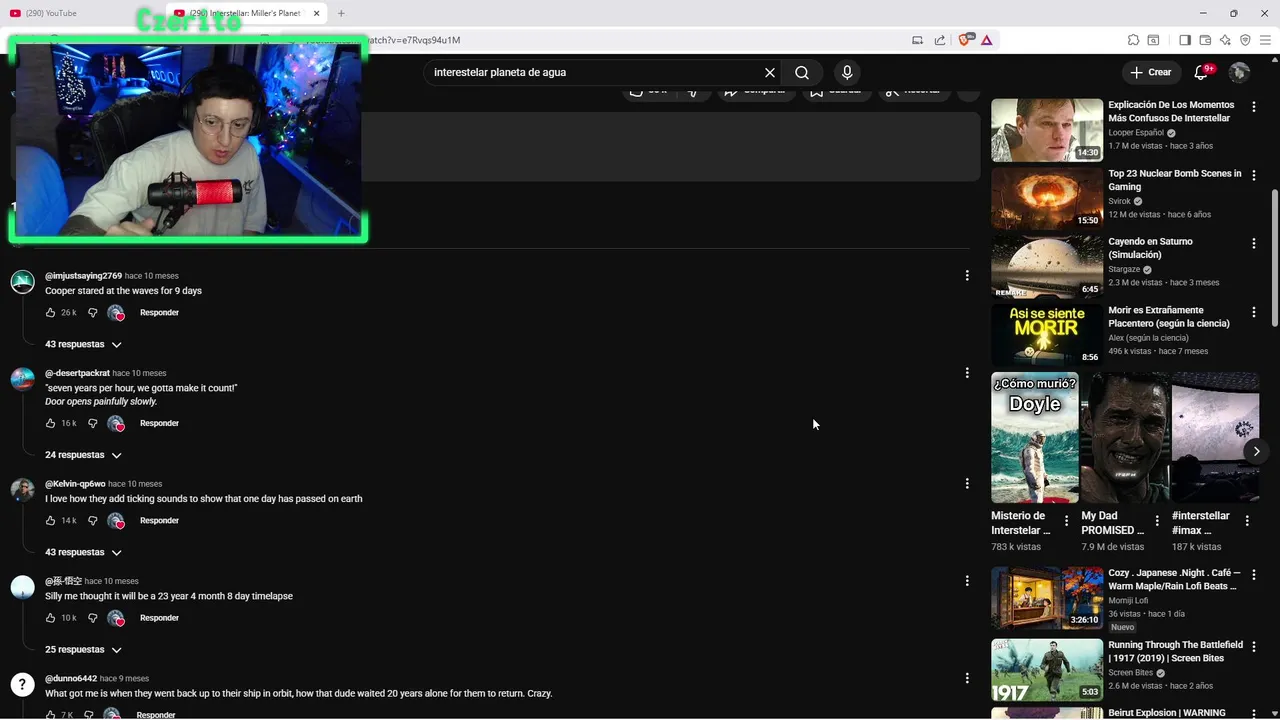Reply to the 'seven years per hour' comment

(159, 424)
